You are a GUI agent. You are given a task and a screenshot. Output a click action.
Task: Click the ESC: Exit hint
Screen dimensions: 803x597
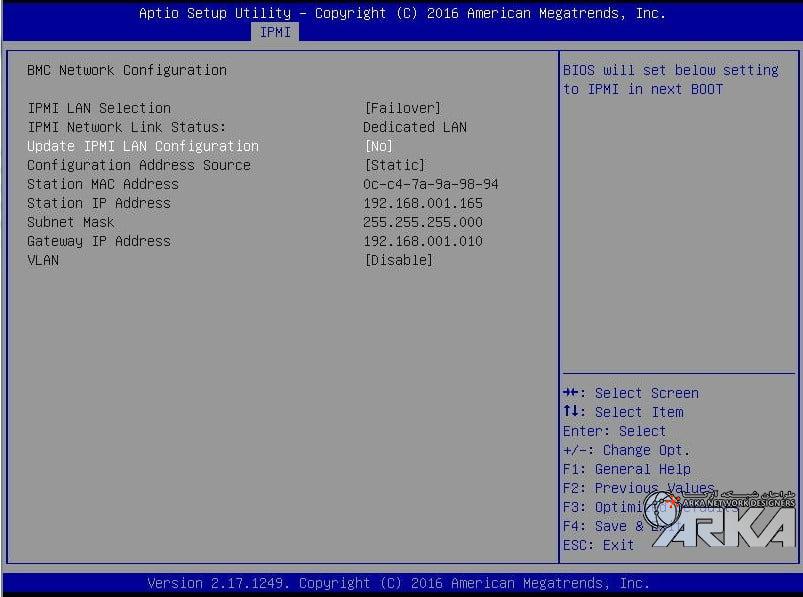(598, 545)
